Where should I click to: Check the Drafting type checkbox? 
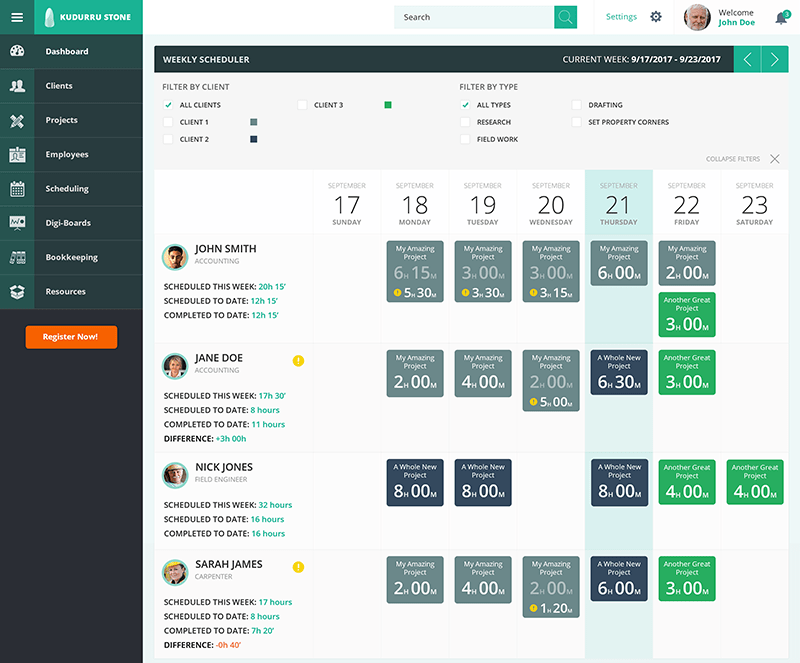point(577,105)
